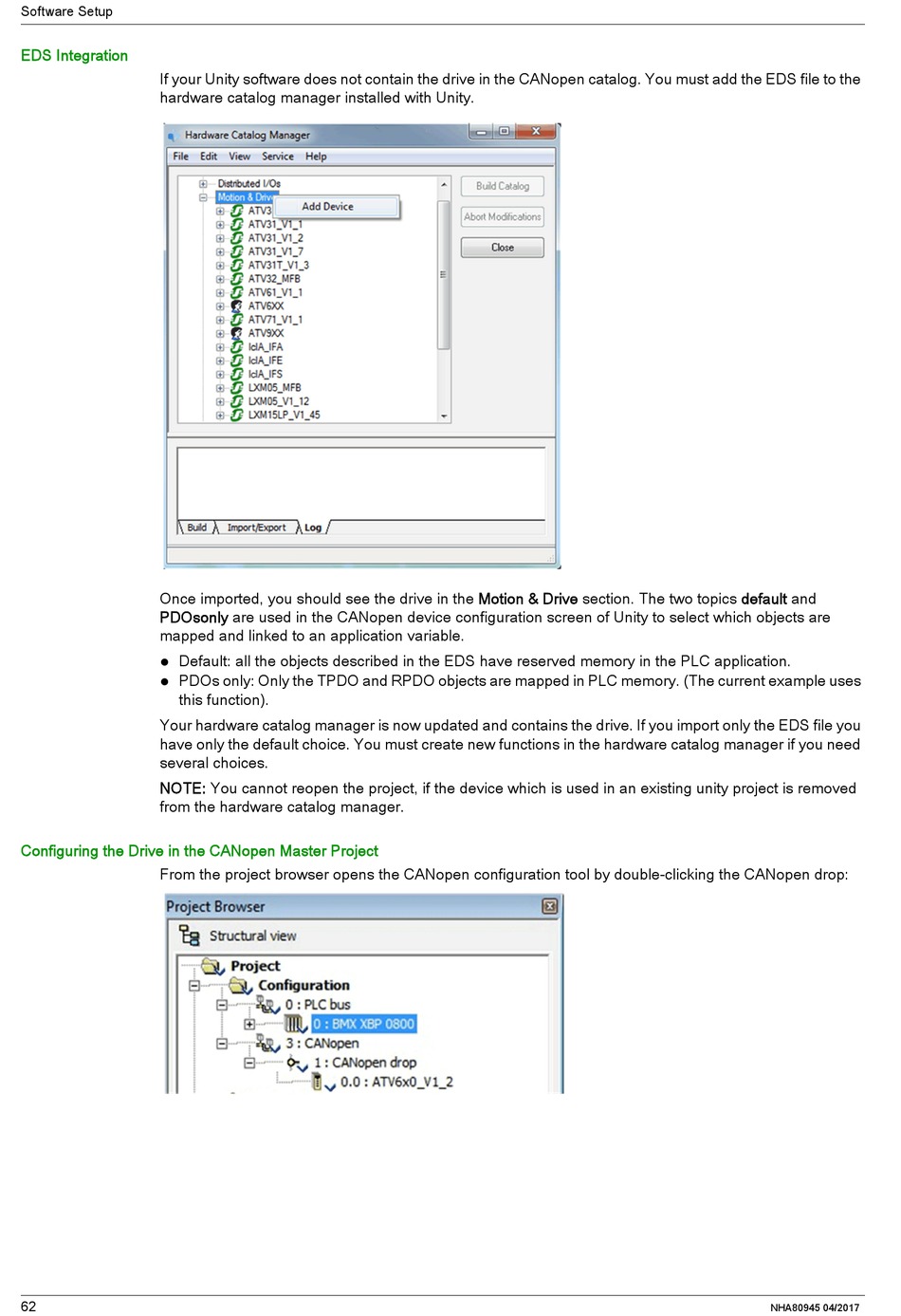This screenshot has height=1316, width=901.
Task: Click the Project folder icon
Action: click(x=212, y=966)
